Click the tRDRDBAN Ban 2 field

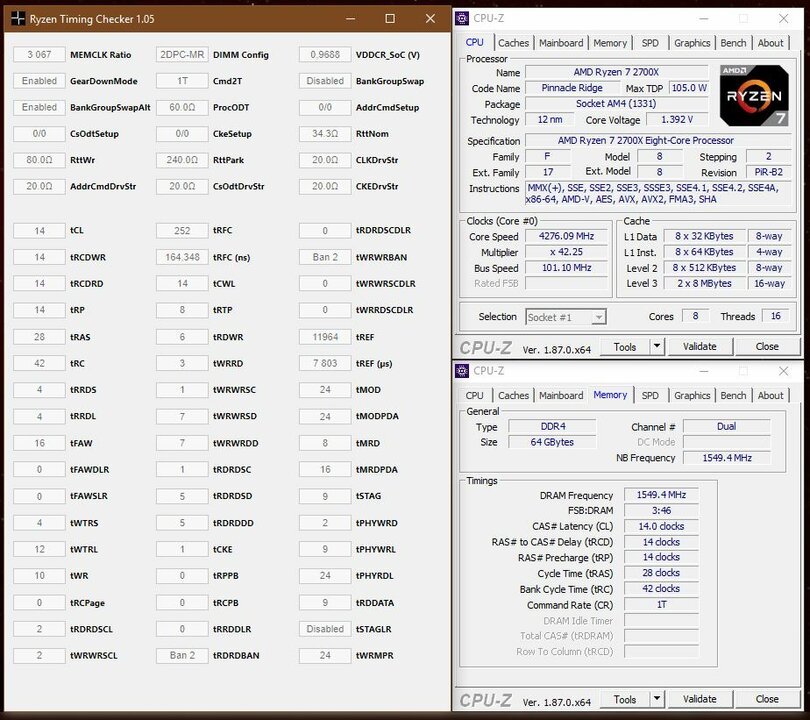182,655
